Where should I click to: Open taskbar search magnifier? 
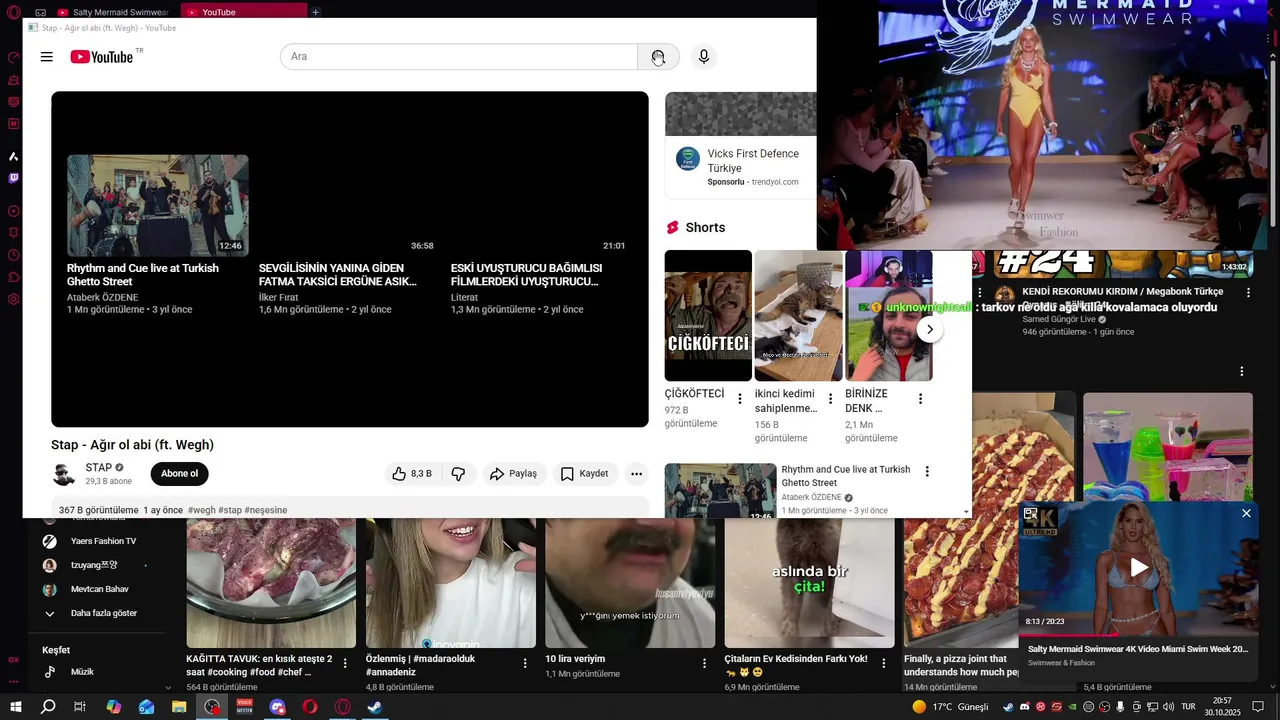point(48,706)
